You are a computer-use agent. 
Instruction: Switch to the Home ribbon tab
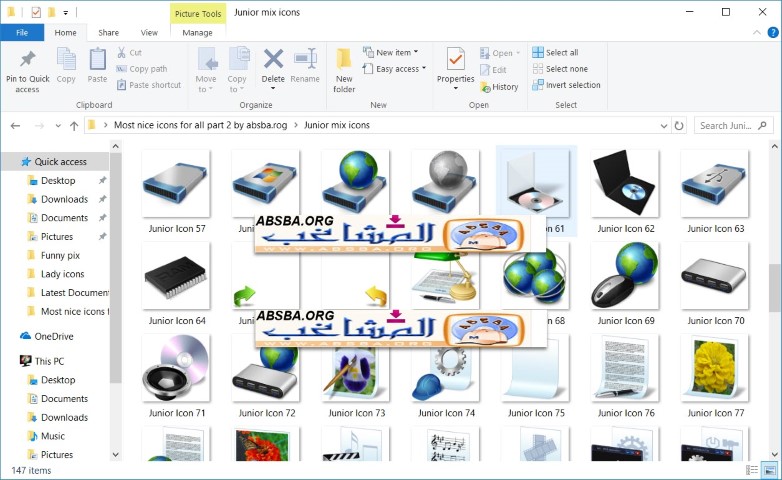65,32
